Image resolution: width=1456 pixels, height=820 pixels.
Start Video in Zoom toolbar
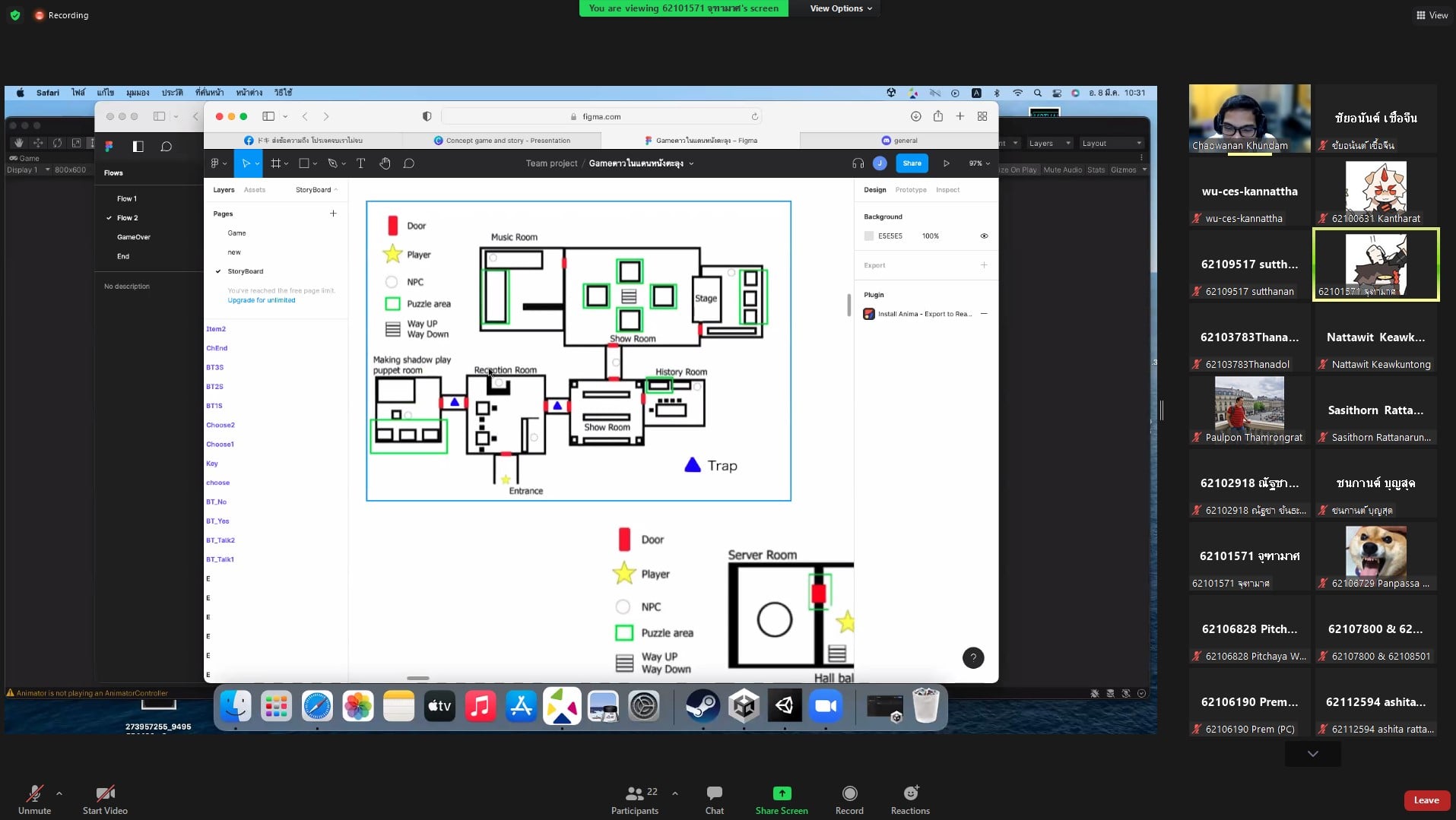coord(105,799)
